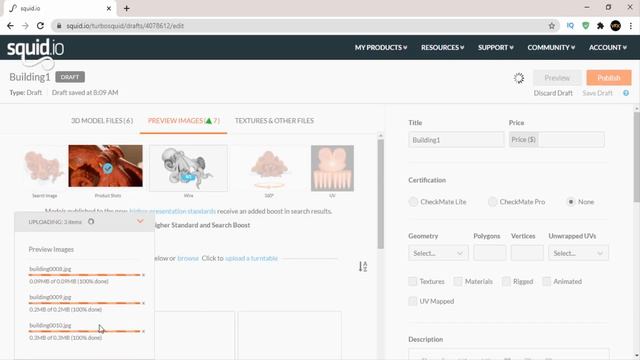Click into the Vertices field
The height and width of the screenshot is (360, 640).
click(x=527, y=253)
